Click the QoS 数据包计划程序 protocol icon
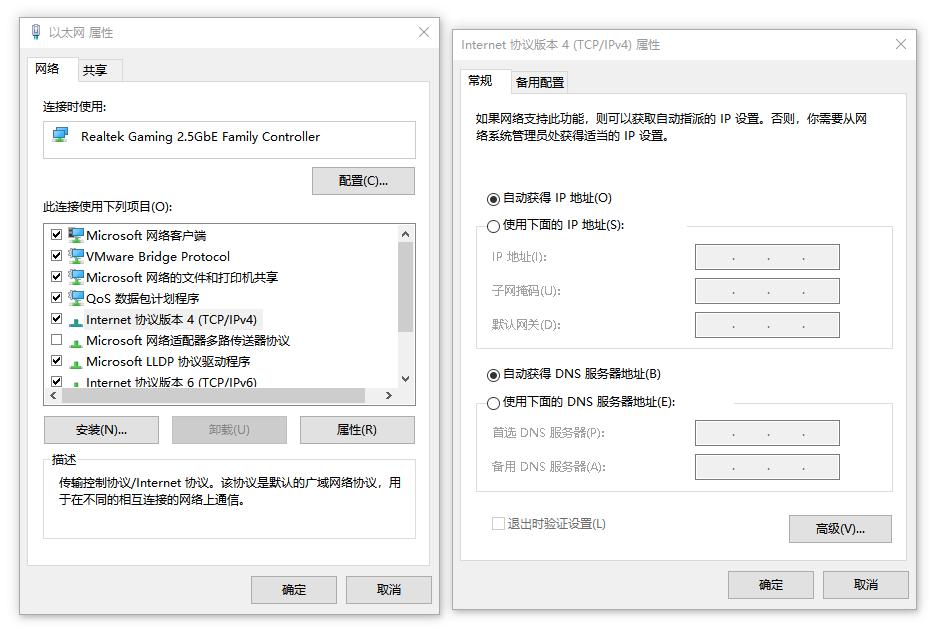942x636 pixels. click(x=74, y=298)
